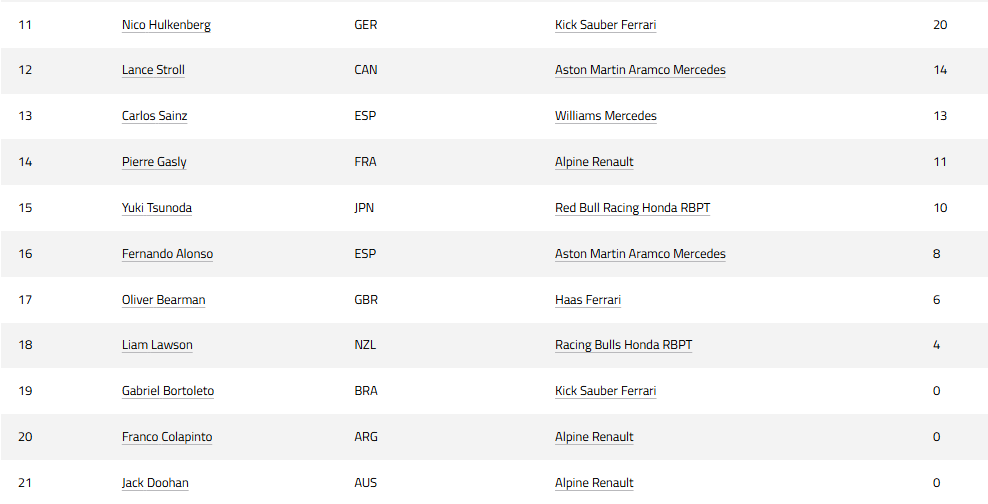Image resolution: width=988 pixels, height=504 pixels.
Task: Open Liam Lawson driver link
Action: tap(158, 345)
